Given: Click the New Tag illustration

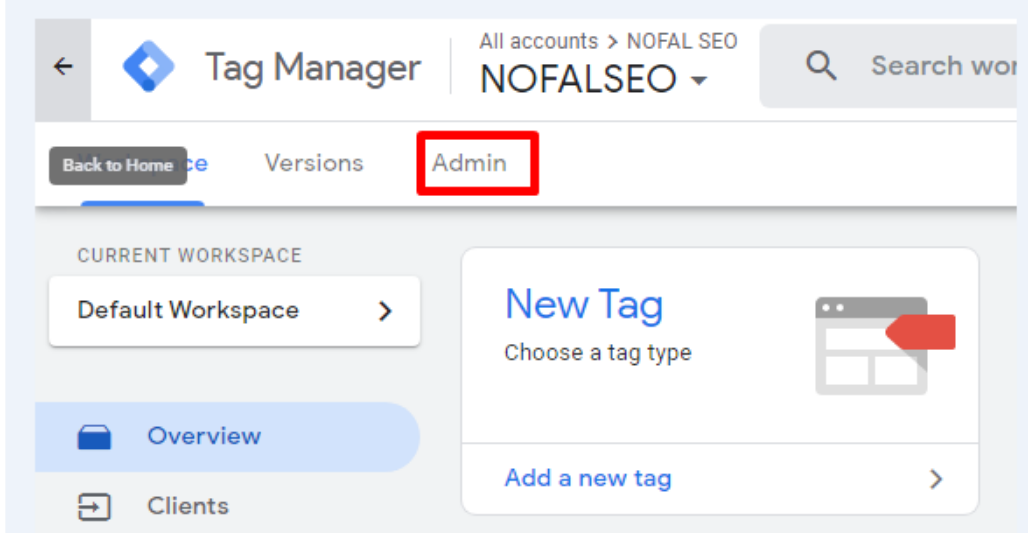Looking at the screenshot, I should coord(884,345).
